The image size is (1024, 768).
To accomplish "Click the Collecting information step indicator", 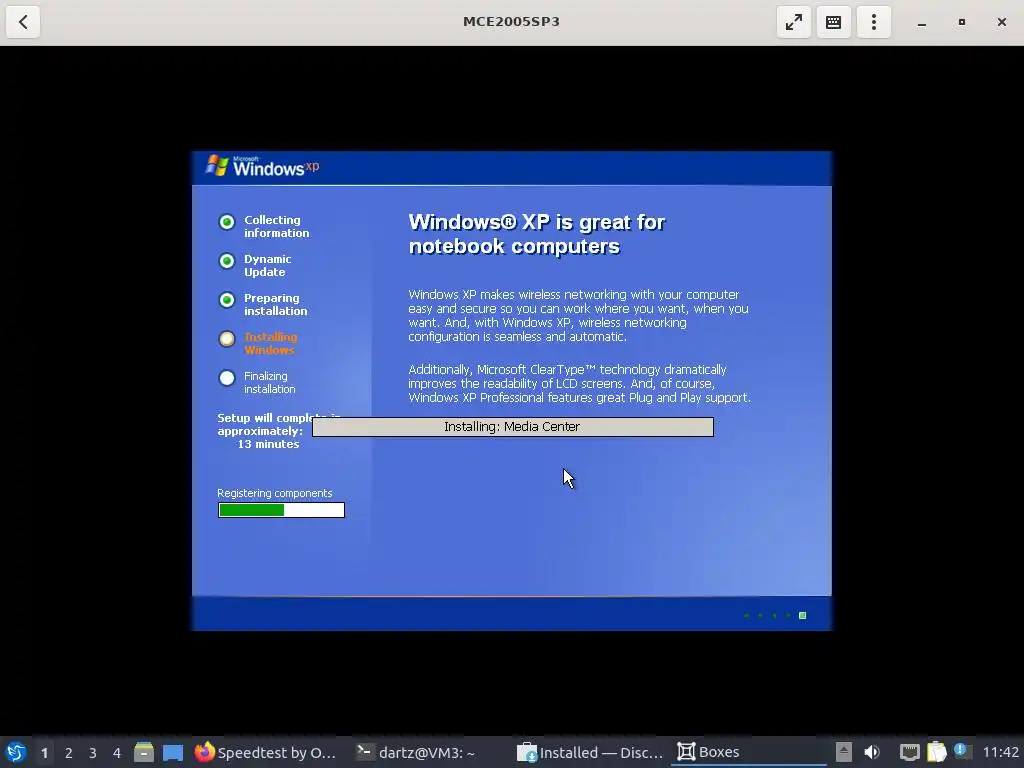I will click(x=227, y=222).
